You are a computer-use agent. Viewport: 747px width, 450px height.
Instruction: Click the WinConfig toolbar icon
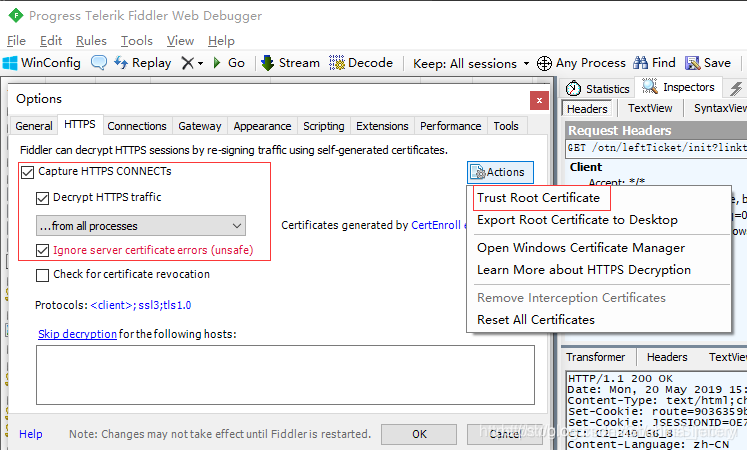10,63
